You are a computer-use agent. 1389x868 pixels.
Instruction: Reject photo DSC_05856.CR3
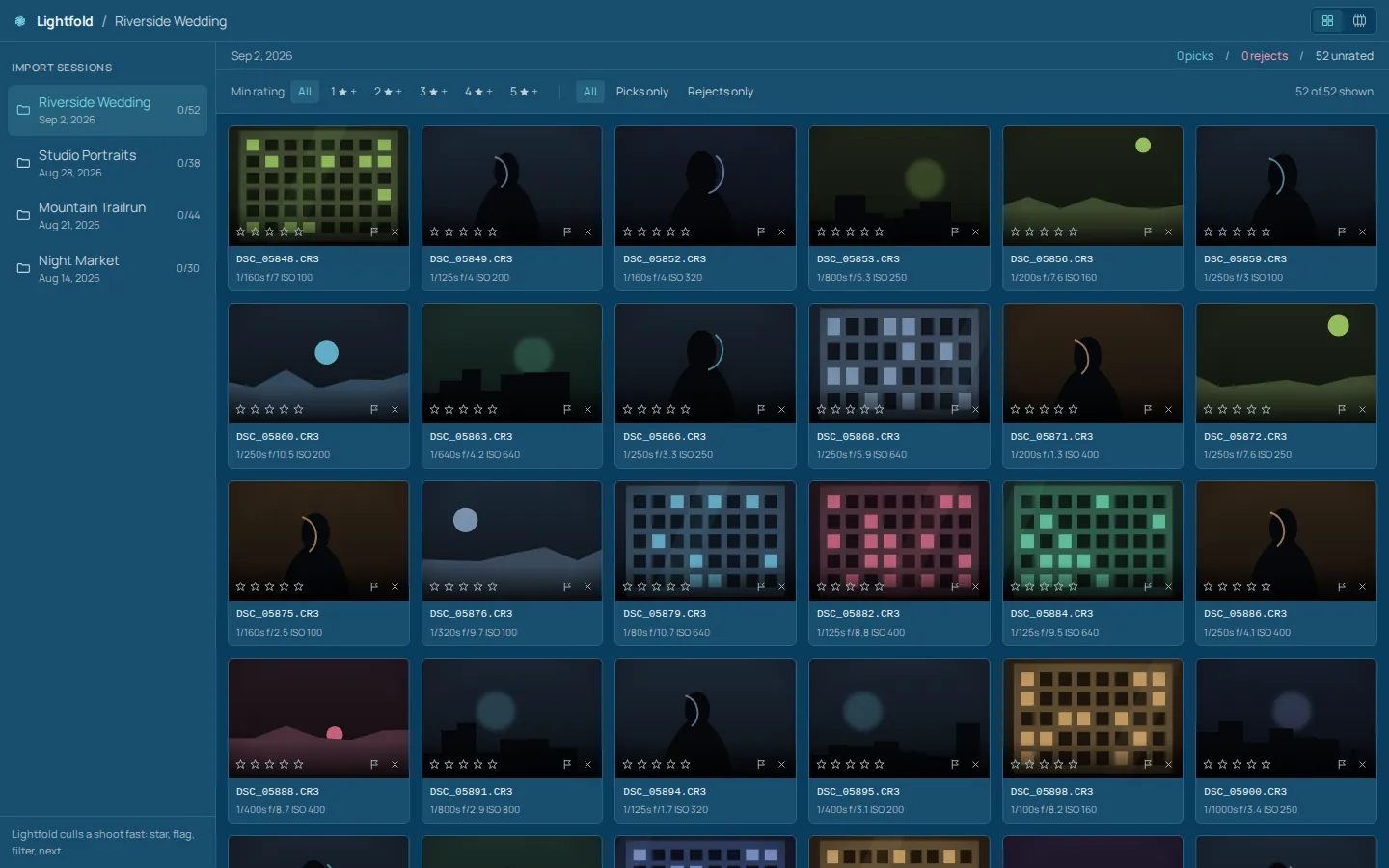1168,231
